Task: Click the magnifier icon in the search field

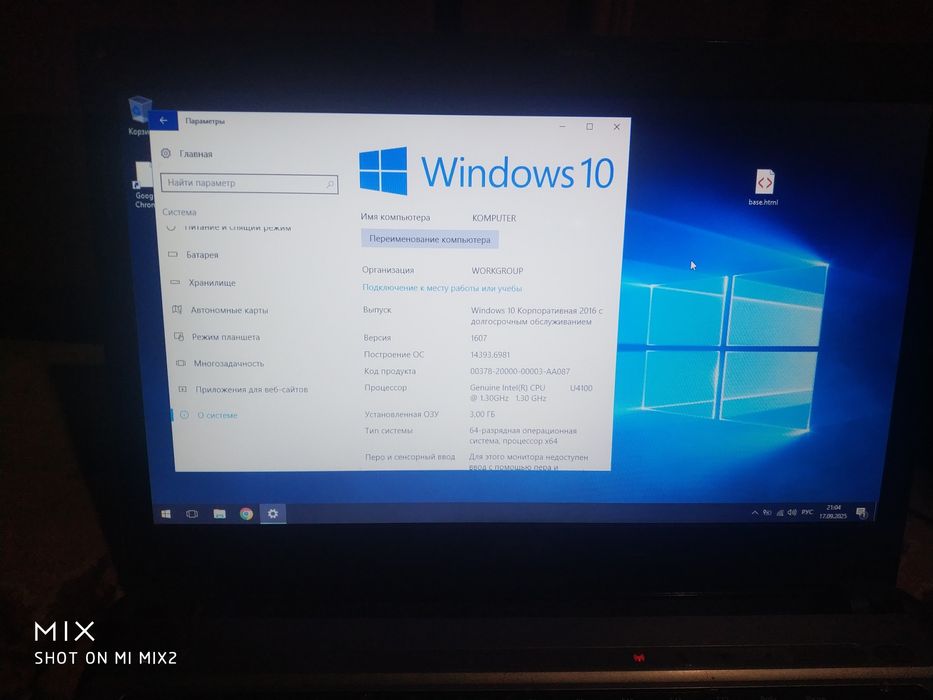Action: pos(330,185)
